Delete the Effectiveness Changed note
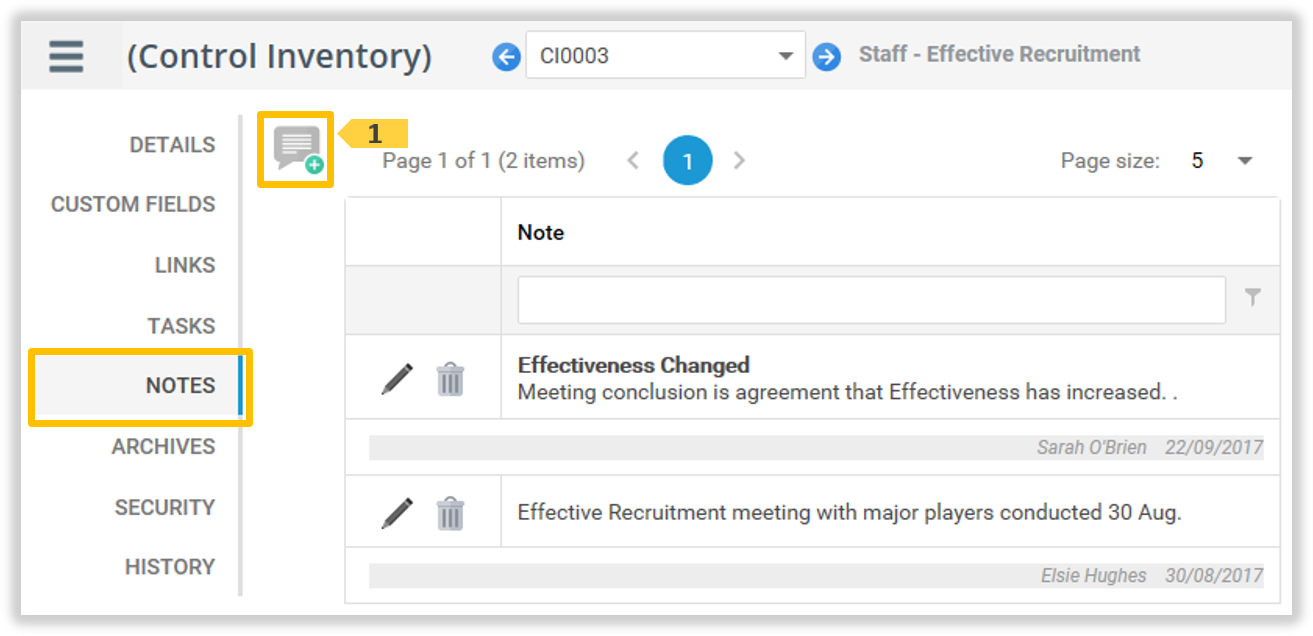This screenshot has height=636, width=1313. point(451,379)
